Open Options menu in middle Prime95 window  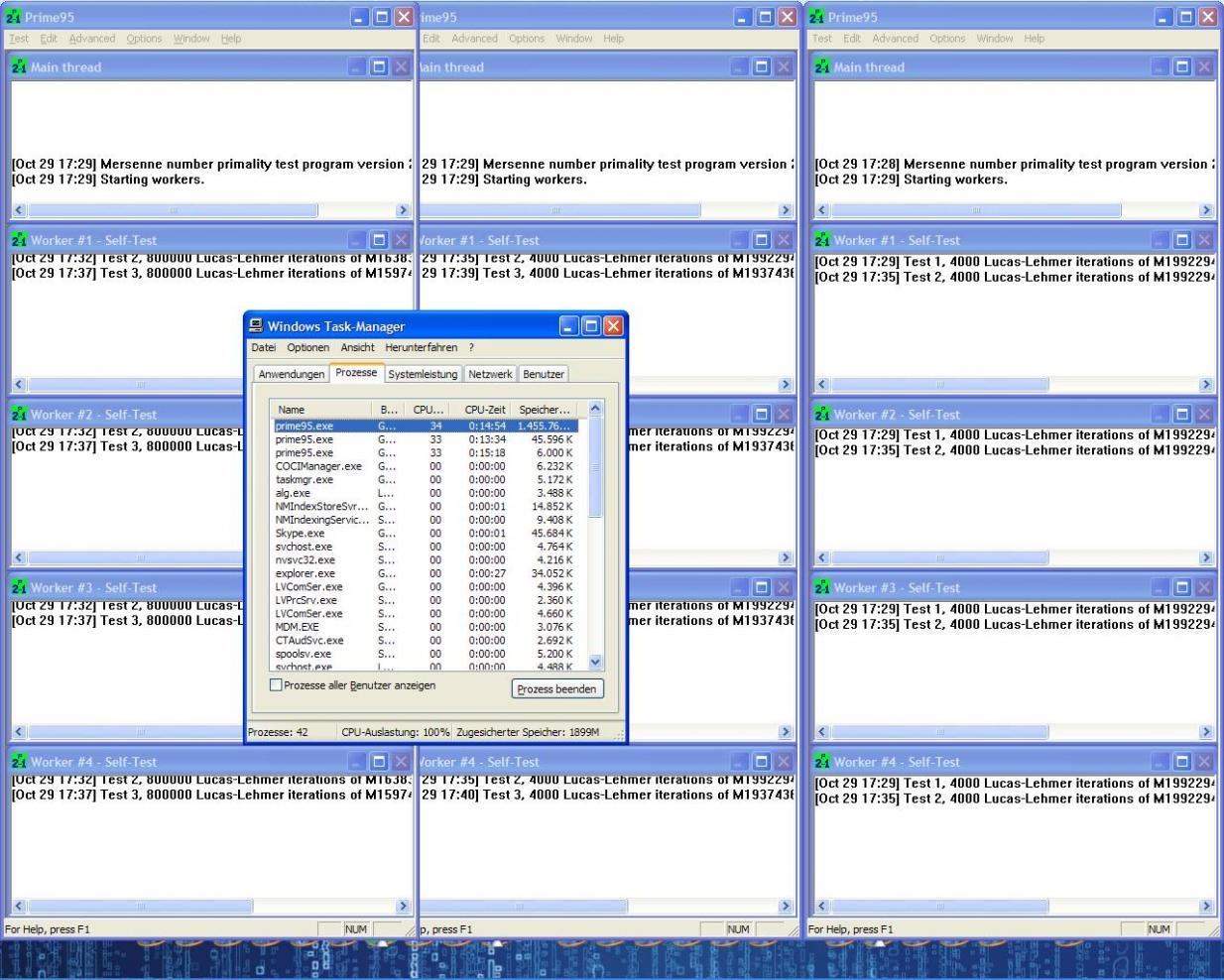click(x=527, y=39)
